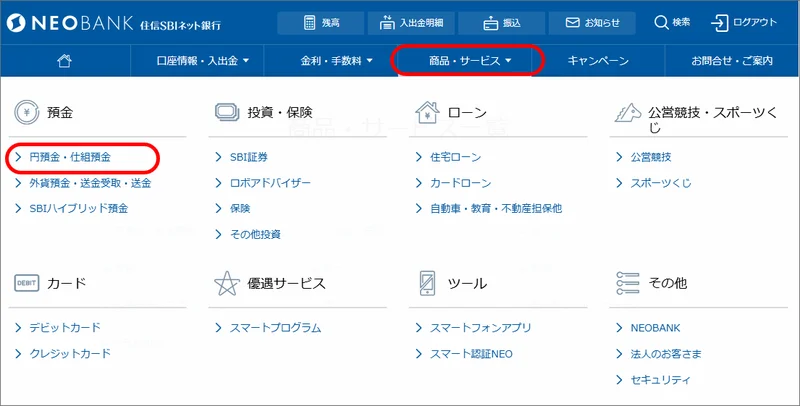Open 公営競技 link in list
Screen dimensions: 800x406
[651, 157]
